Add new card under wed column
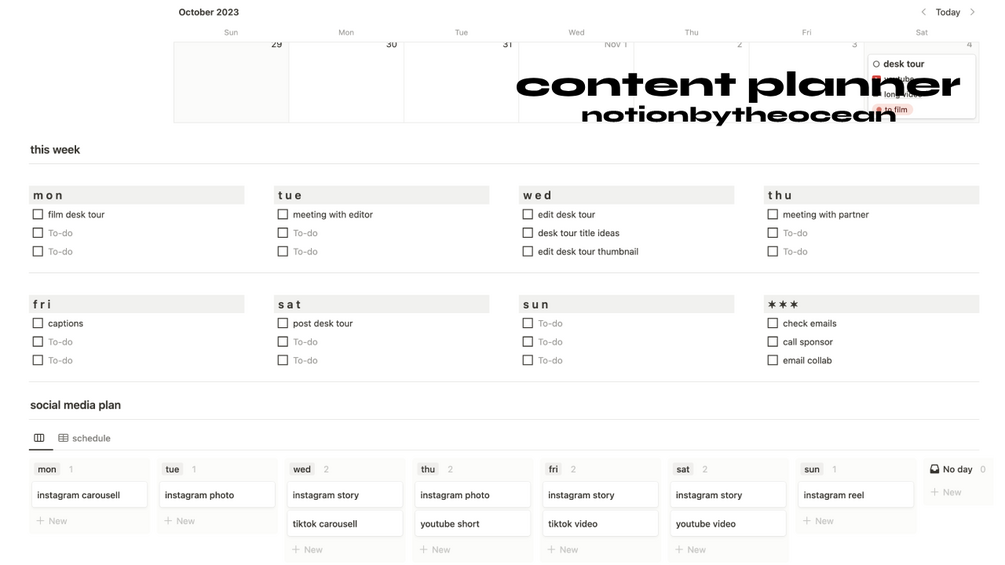Image resolution: width=1005 pixels, height=565 pixels. [x=307, y=550]
